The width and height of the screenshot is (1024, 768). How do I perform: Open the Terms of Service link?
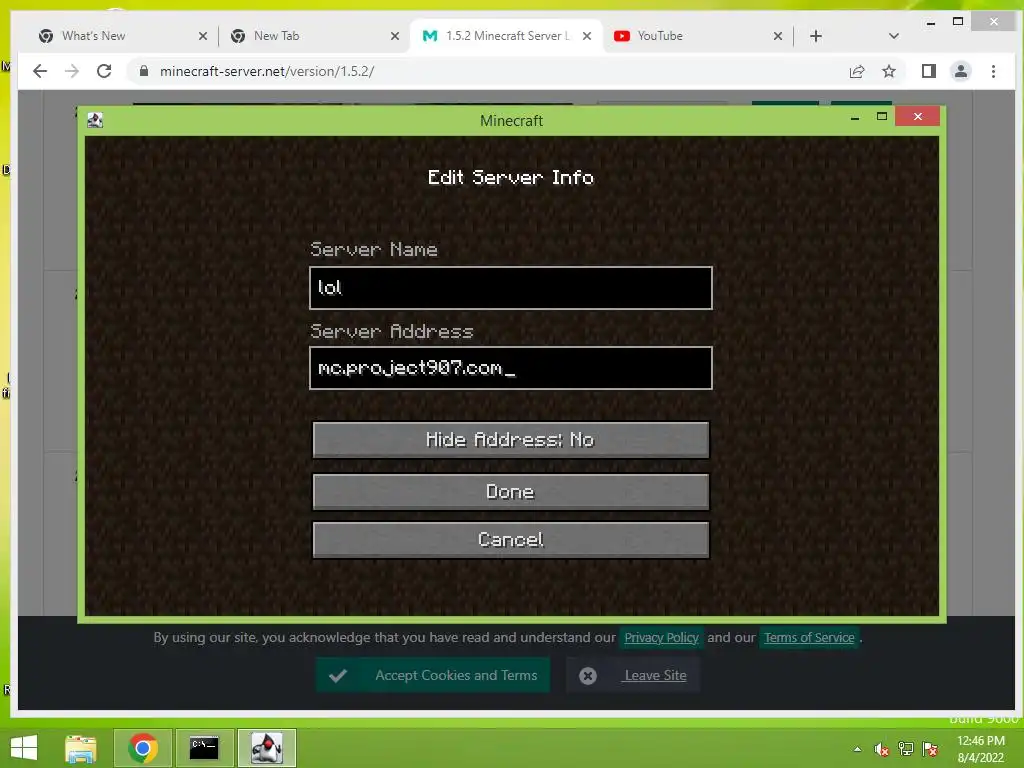(809, 637)
